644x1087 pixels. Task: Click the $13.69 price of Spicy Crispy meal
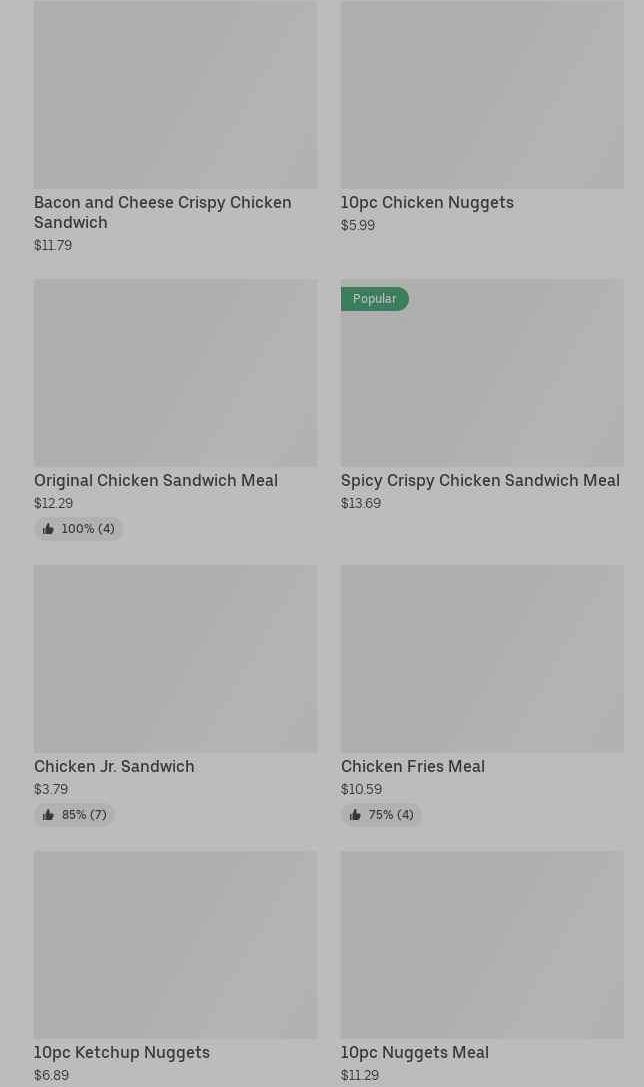(x=360, y=503)
